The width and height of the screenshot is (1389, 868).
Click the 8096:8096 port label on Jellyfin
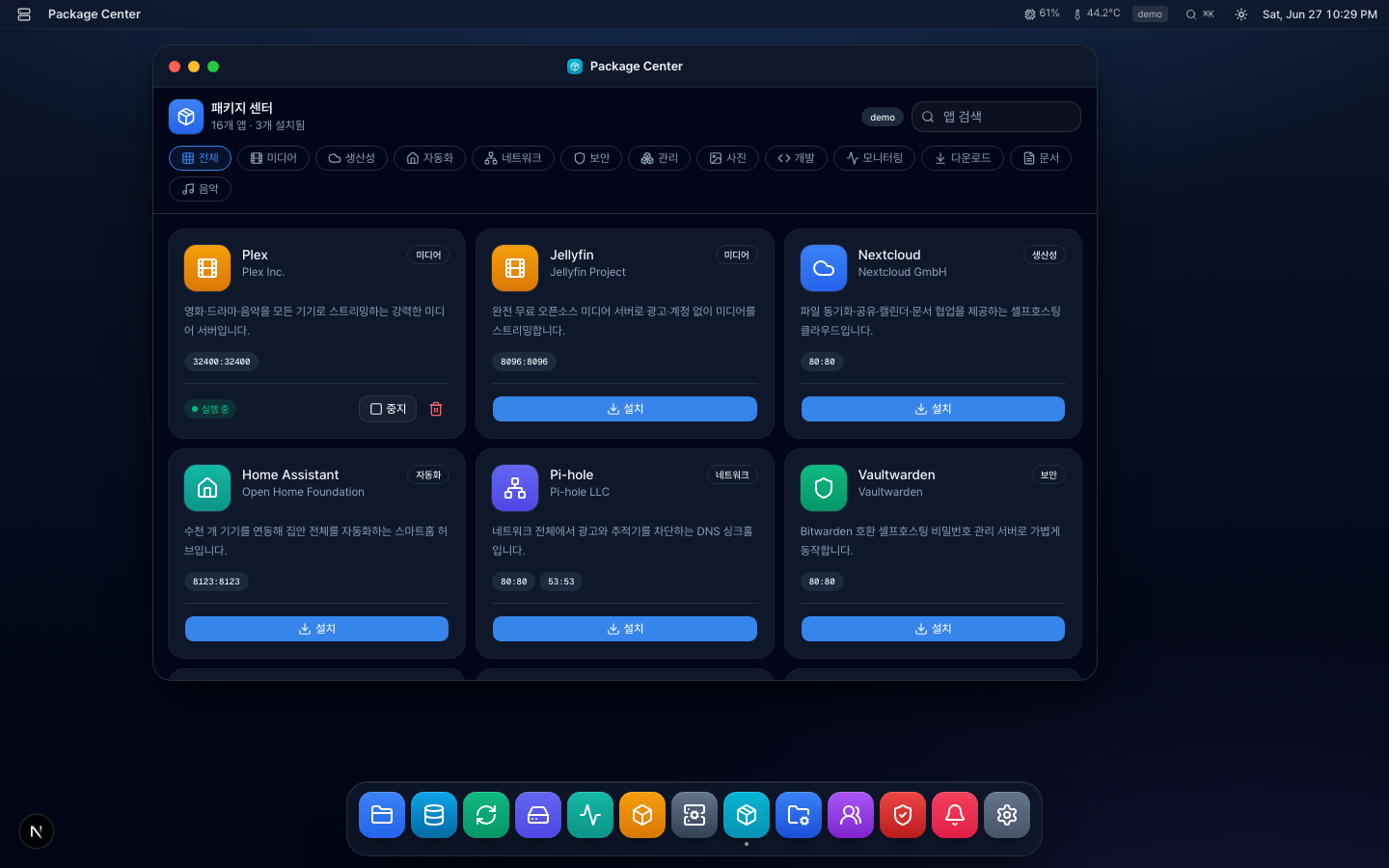(524, 362)
